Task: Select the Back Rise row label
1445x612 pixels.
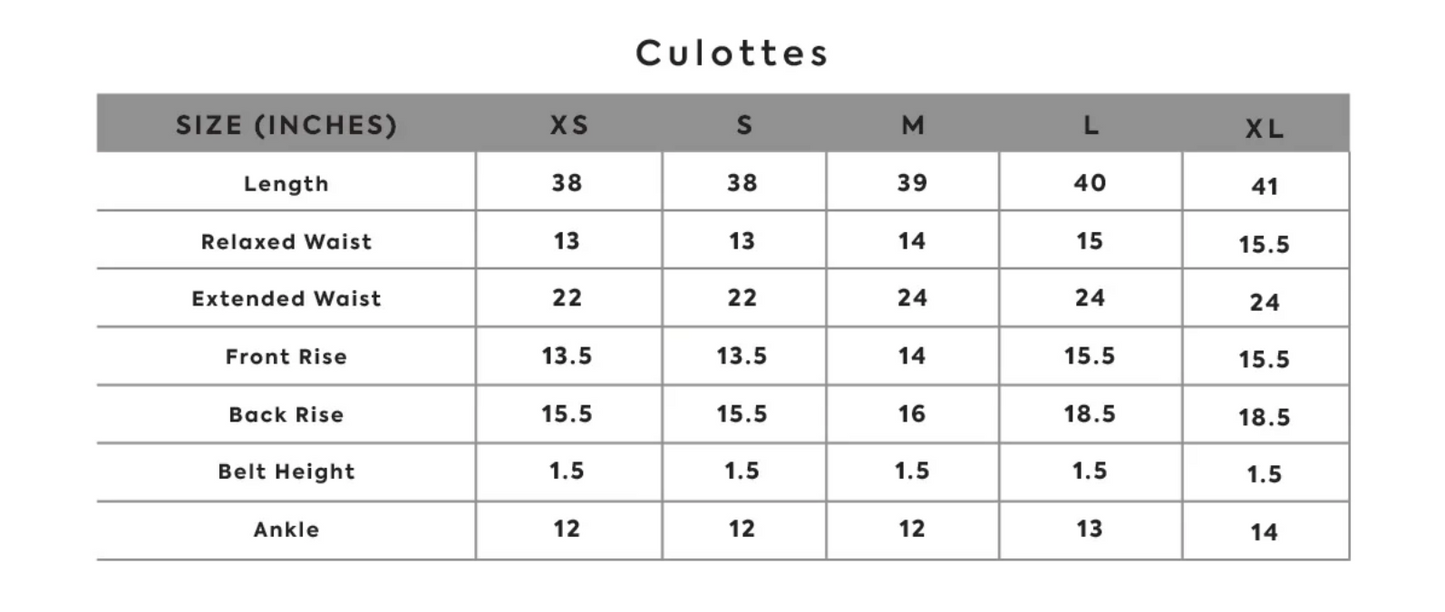Action: point(286,415)
